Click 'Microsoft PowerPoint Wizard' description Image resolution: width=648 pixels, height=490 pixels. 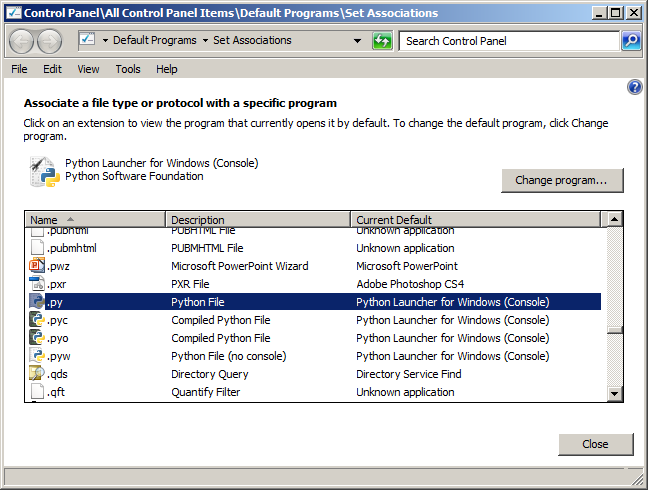[x=240, y=266]
